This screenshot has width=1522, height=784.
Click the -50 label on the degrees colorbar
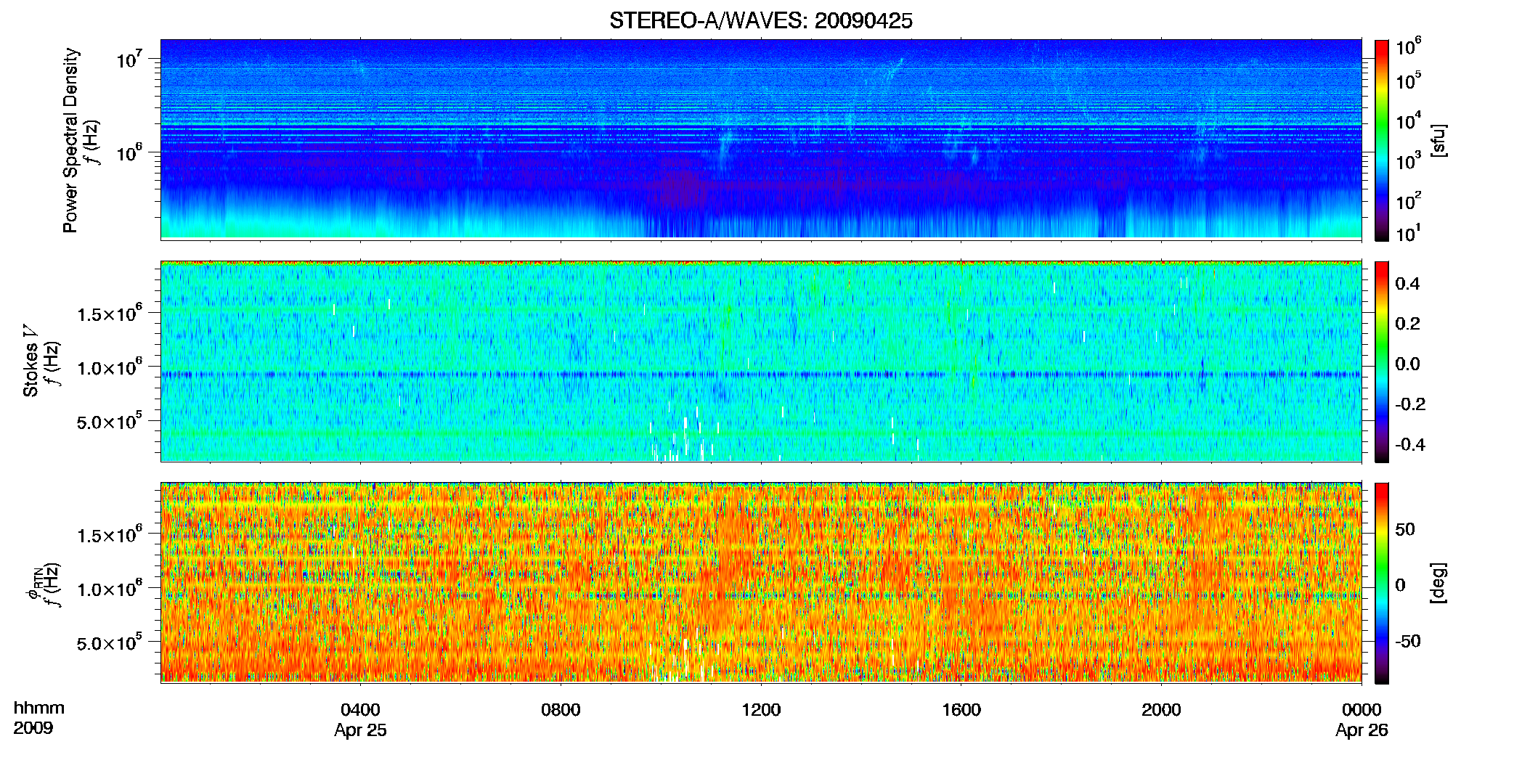coord(1408,641)
